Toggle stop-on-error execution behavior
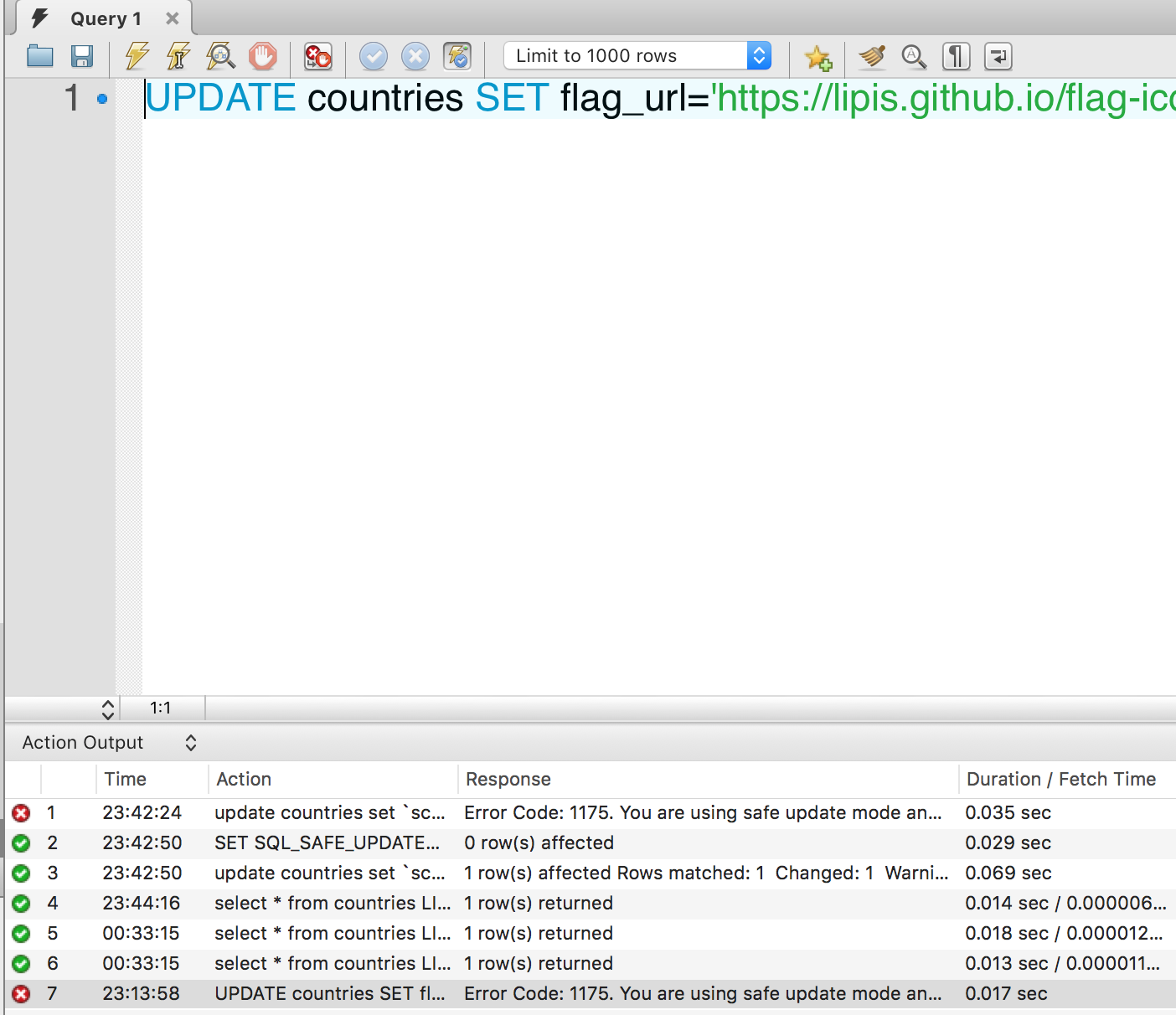This screenshot has width=1176, height=1015. pyautogui.click(x=317, y=56)
